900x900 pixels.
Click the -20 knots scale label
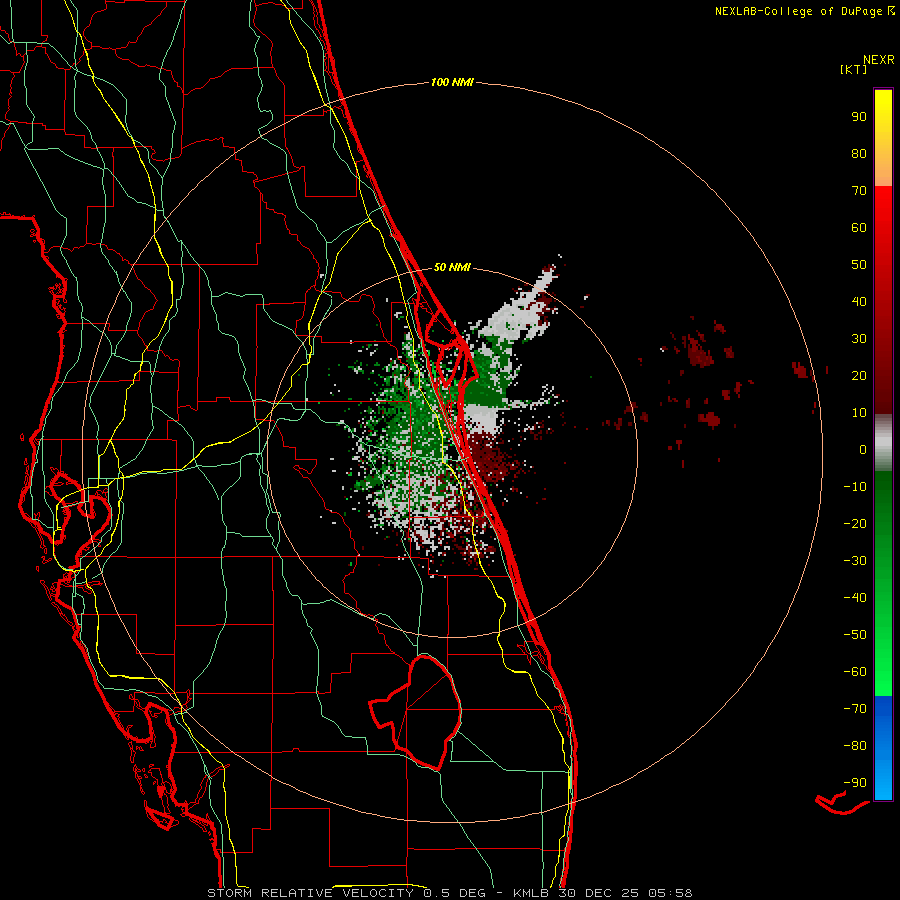[855, 523]
